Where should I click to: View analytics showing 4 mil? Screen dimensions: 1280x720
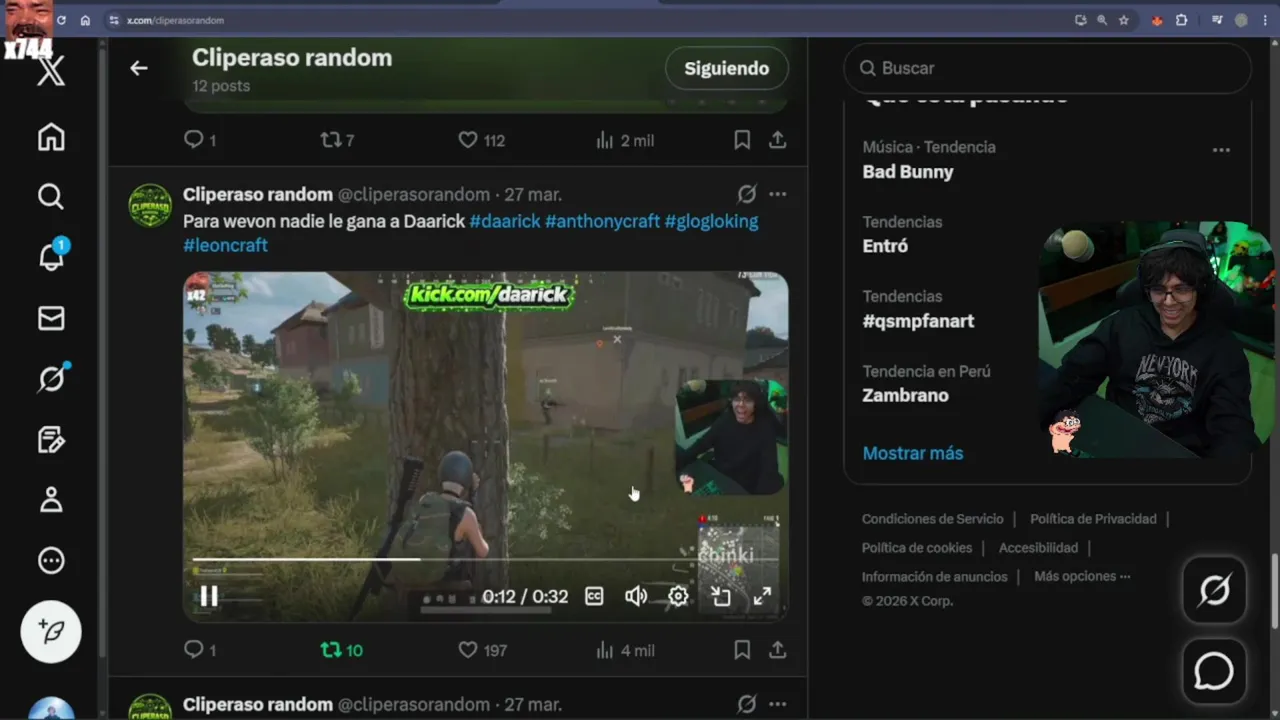(625, 650)
